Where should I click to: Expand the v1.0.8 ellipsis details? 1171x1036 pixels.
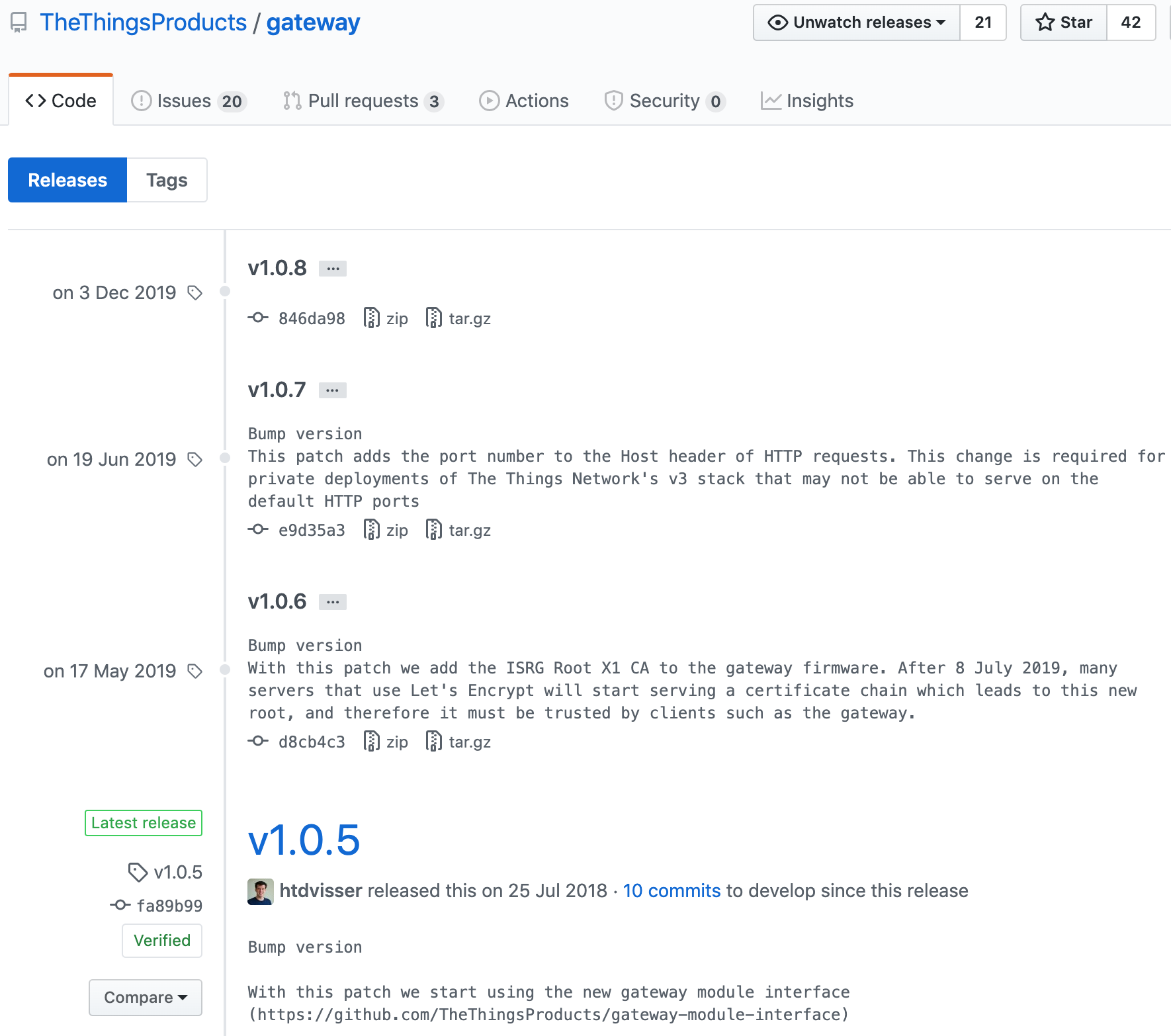point(333,269)
